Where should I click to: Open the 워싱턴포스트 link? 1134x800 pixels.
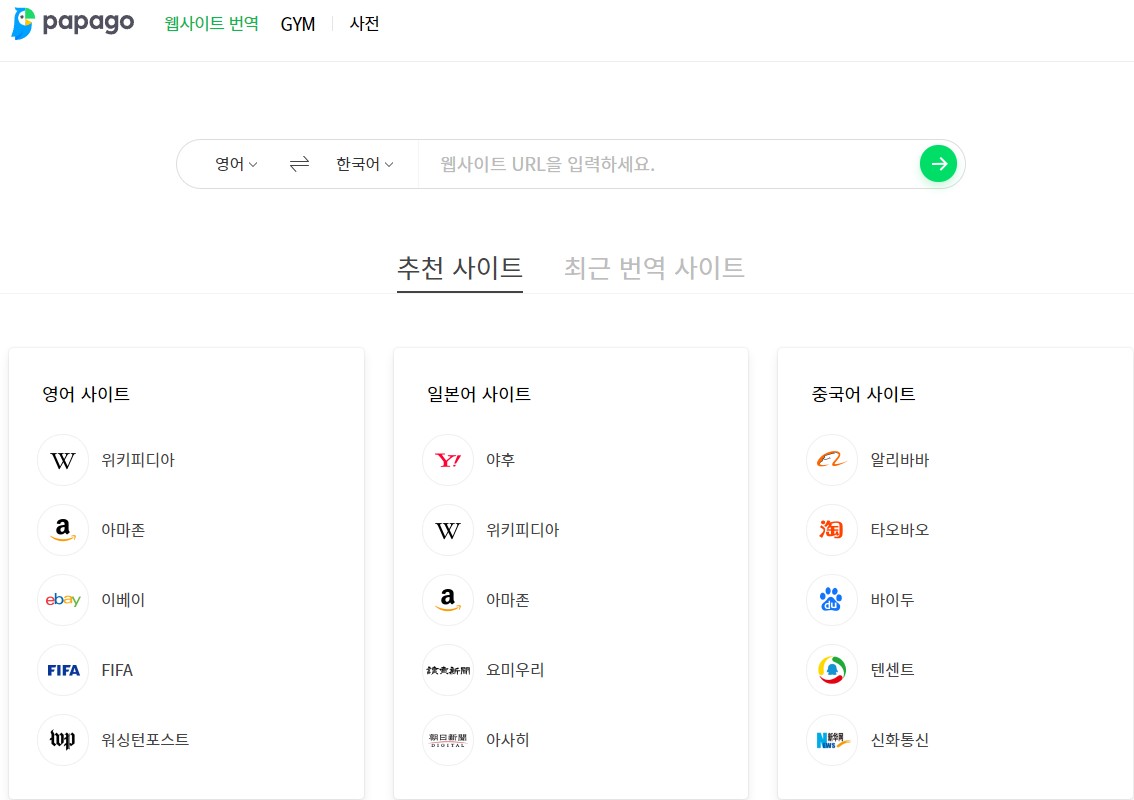145,740
